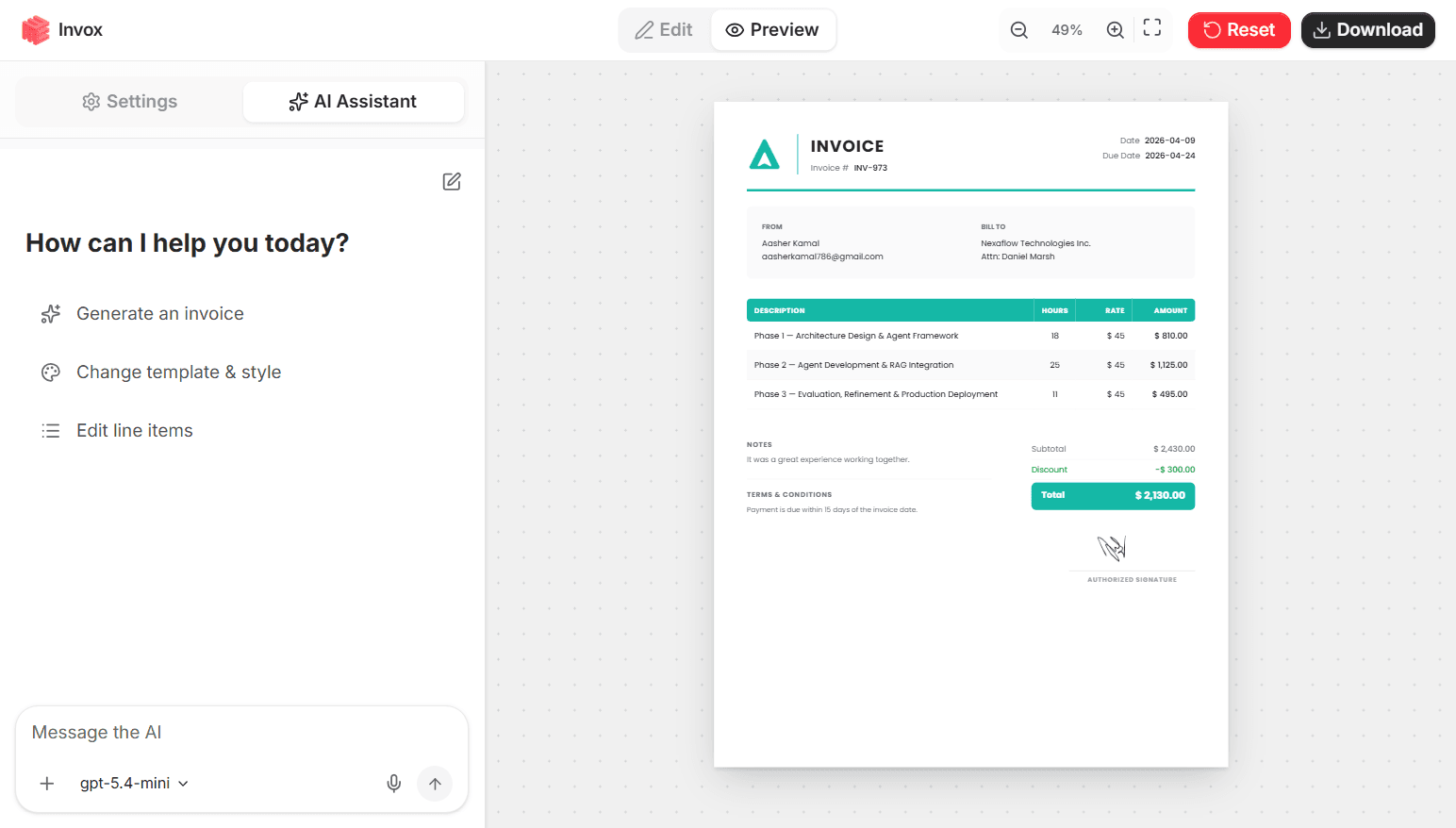1456x828 pixels.
Task: Download the invoice
Action: 1367,29
